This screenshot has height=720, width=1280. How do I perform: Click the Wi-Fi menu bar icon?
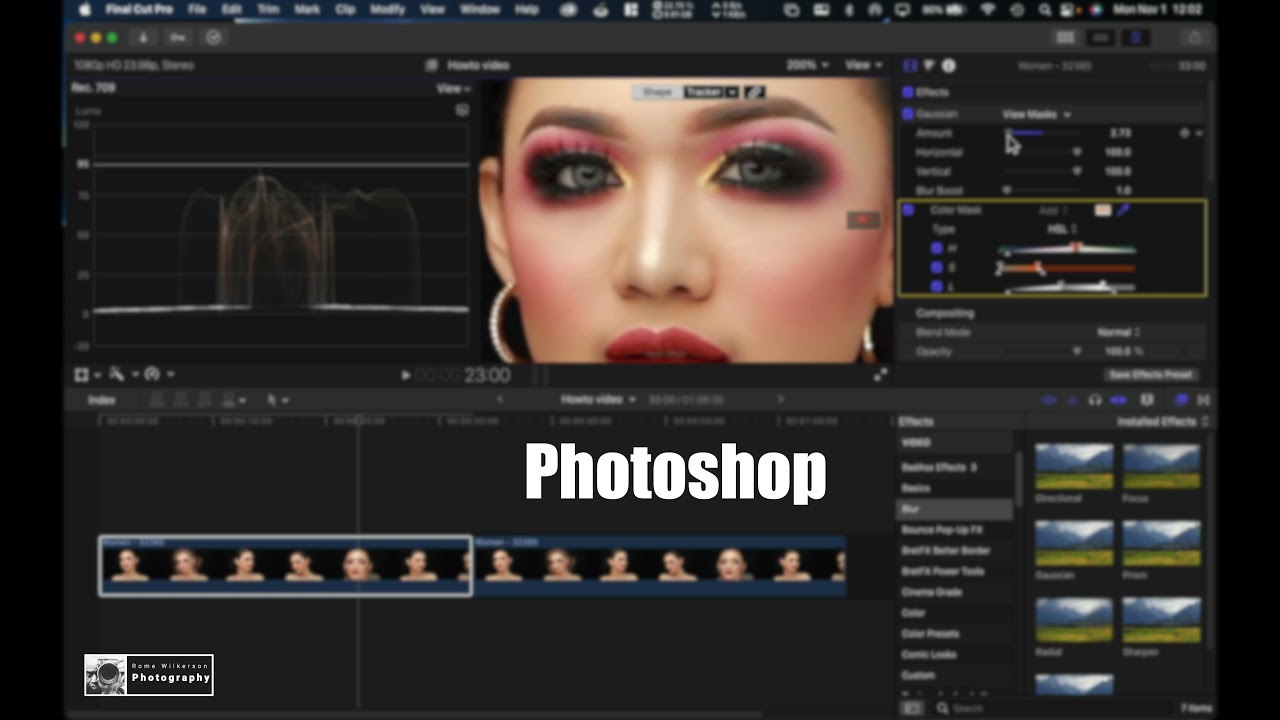[x=989, y=9]
